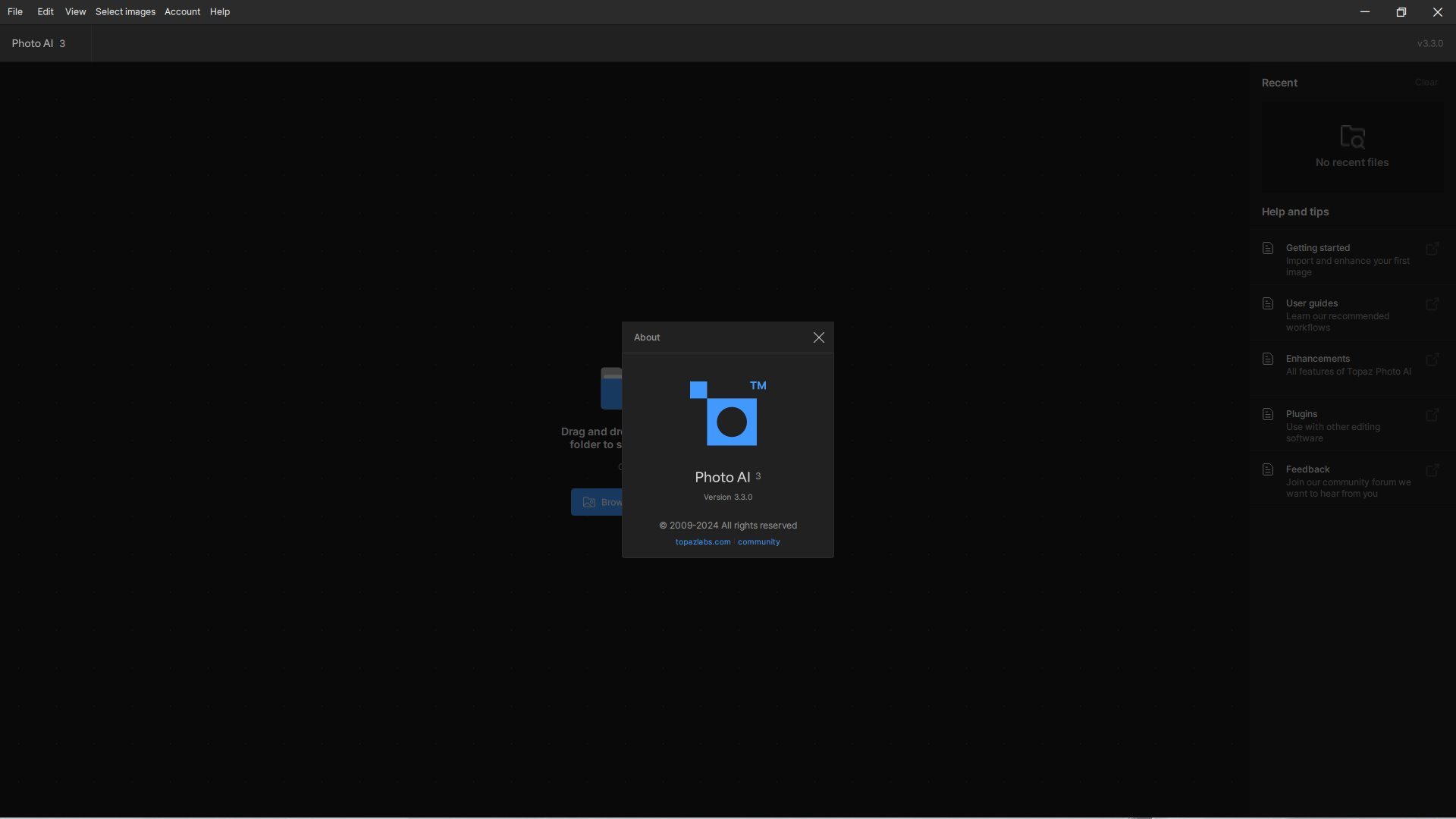Viewport: 1456px width, 819px height.
Task: Select the Photo AI 3 tab
Action: 38,43
